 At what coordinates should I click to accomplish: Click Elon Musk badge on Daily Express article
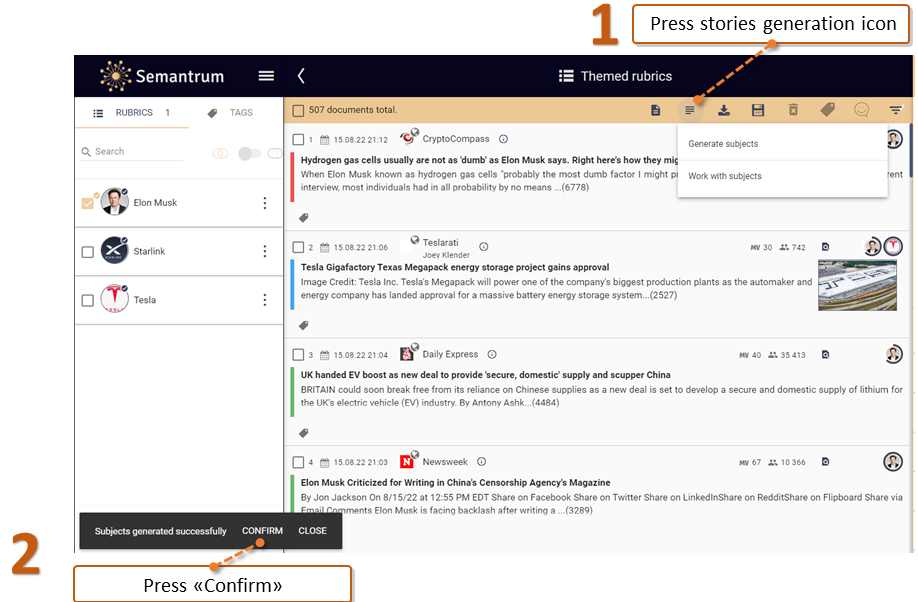tap(893, 354)
